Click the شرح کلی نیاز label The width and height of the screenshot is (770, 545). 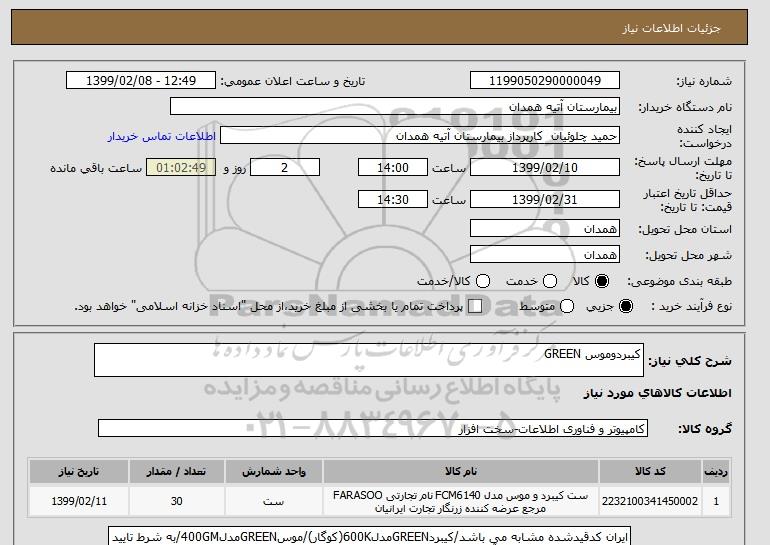click(x=690, y=361)
